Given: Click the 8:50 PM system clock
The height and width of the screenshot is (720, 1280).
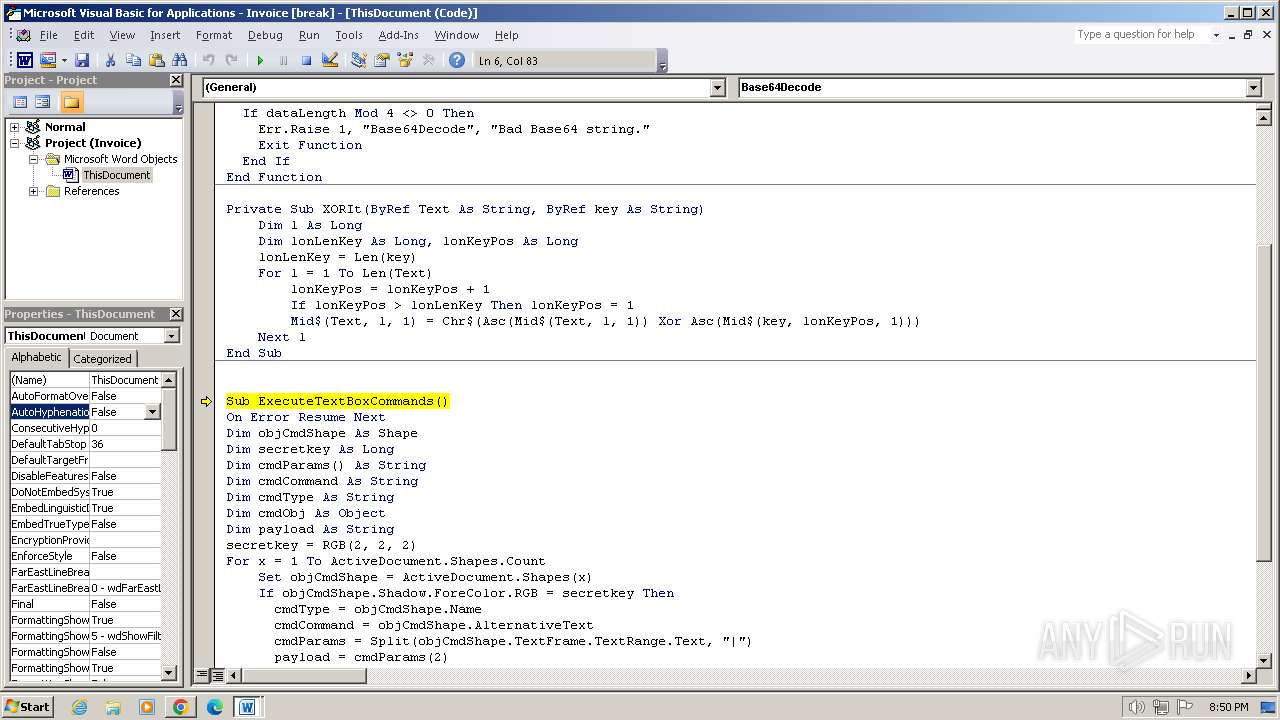Looking at the screenshot, I should click(x=1229, y=707).
